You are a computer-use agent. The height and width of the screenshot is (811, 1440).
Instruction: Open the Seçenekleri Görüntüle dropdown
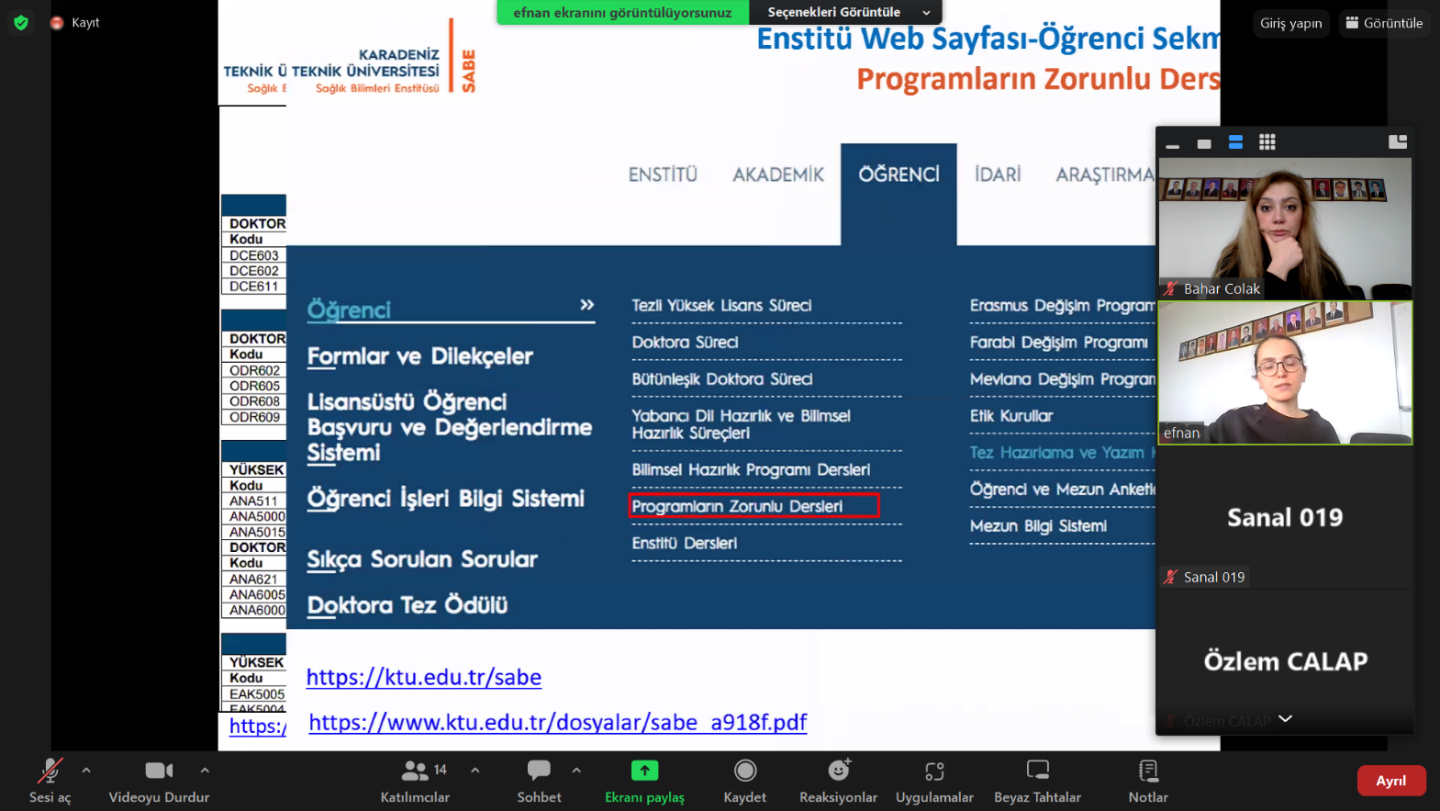845,12
